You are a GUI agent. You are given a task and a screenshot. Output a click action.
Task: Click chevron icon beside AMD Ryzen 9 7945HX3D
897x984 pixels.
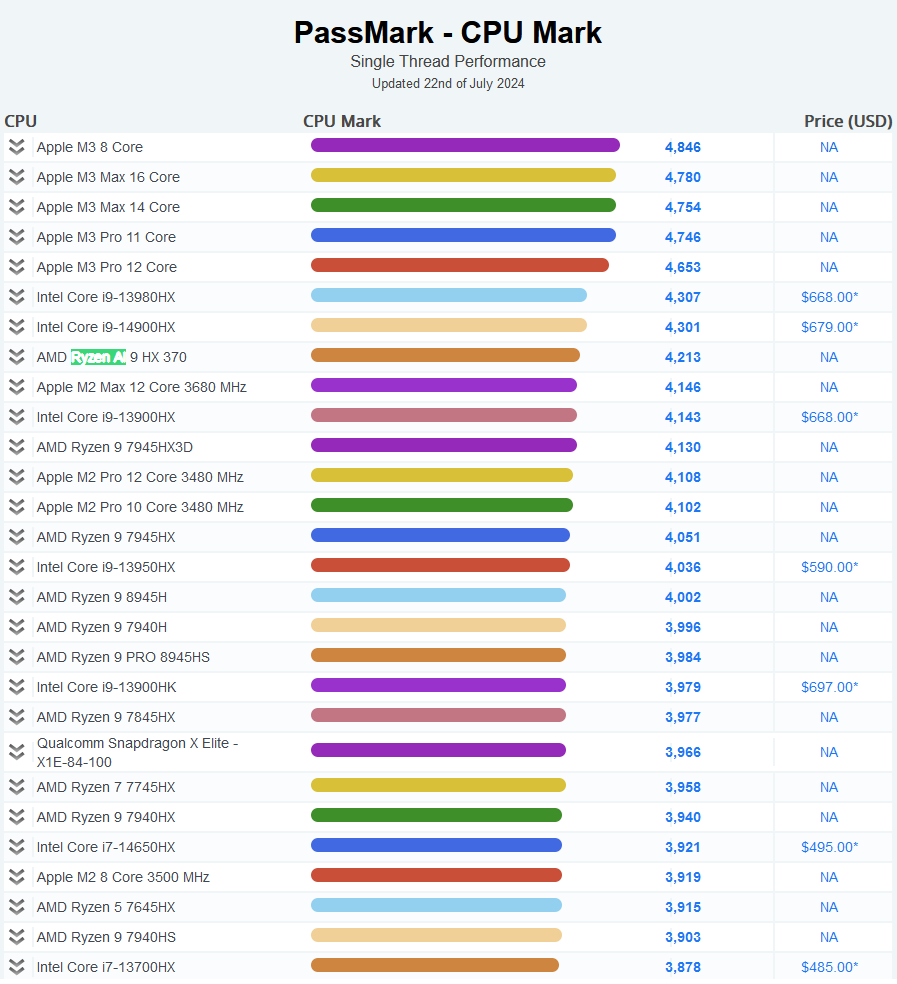point(16,447)
